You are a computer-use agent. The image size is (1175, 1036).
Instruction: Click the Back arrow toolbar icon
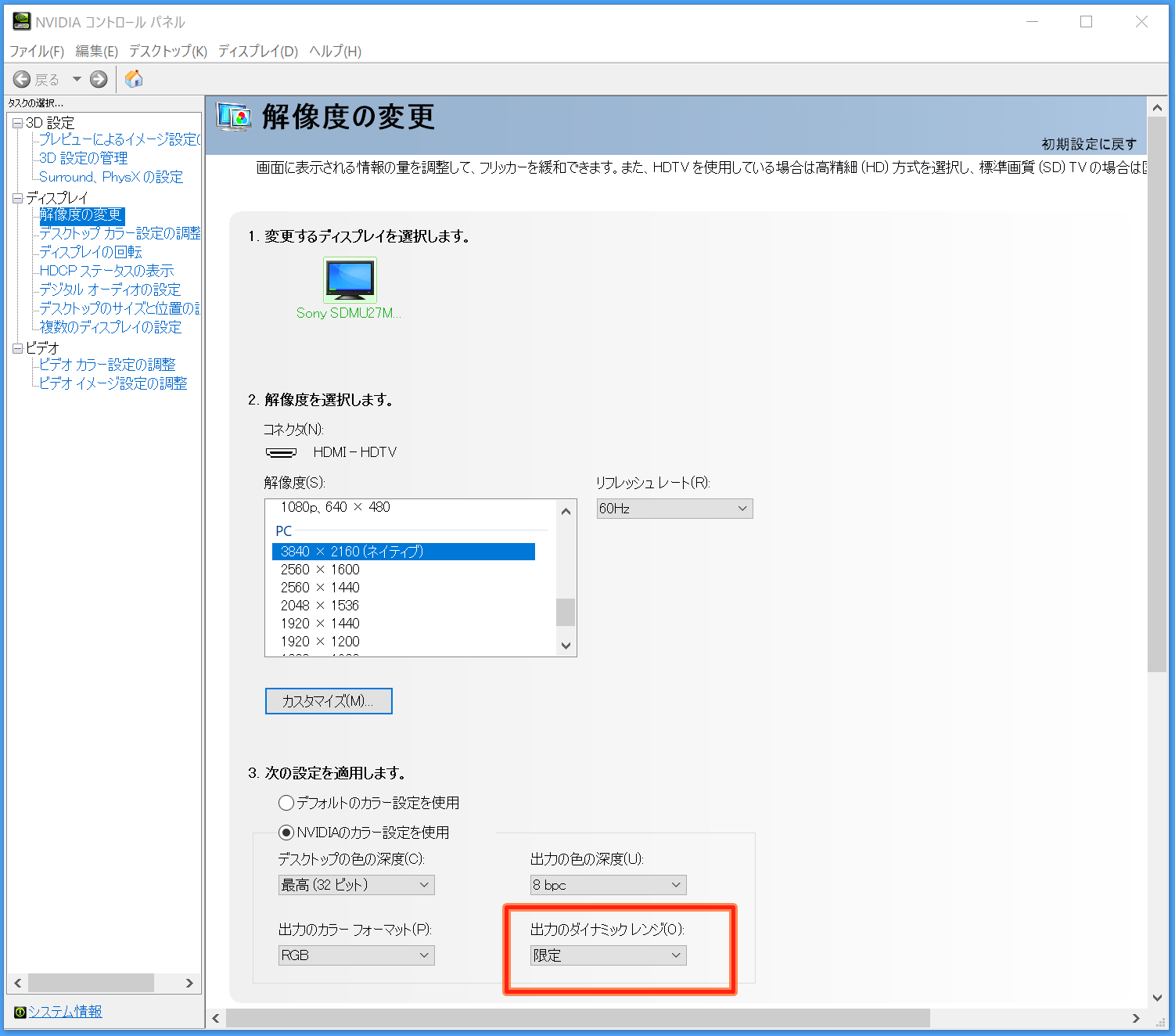[22, 79]
